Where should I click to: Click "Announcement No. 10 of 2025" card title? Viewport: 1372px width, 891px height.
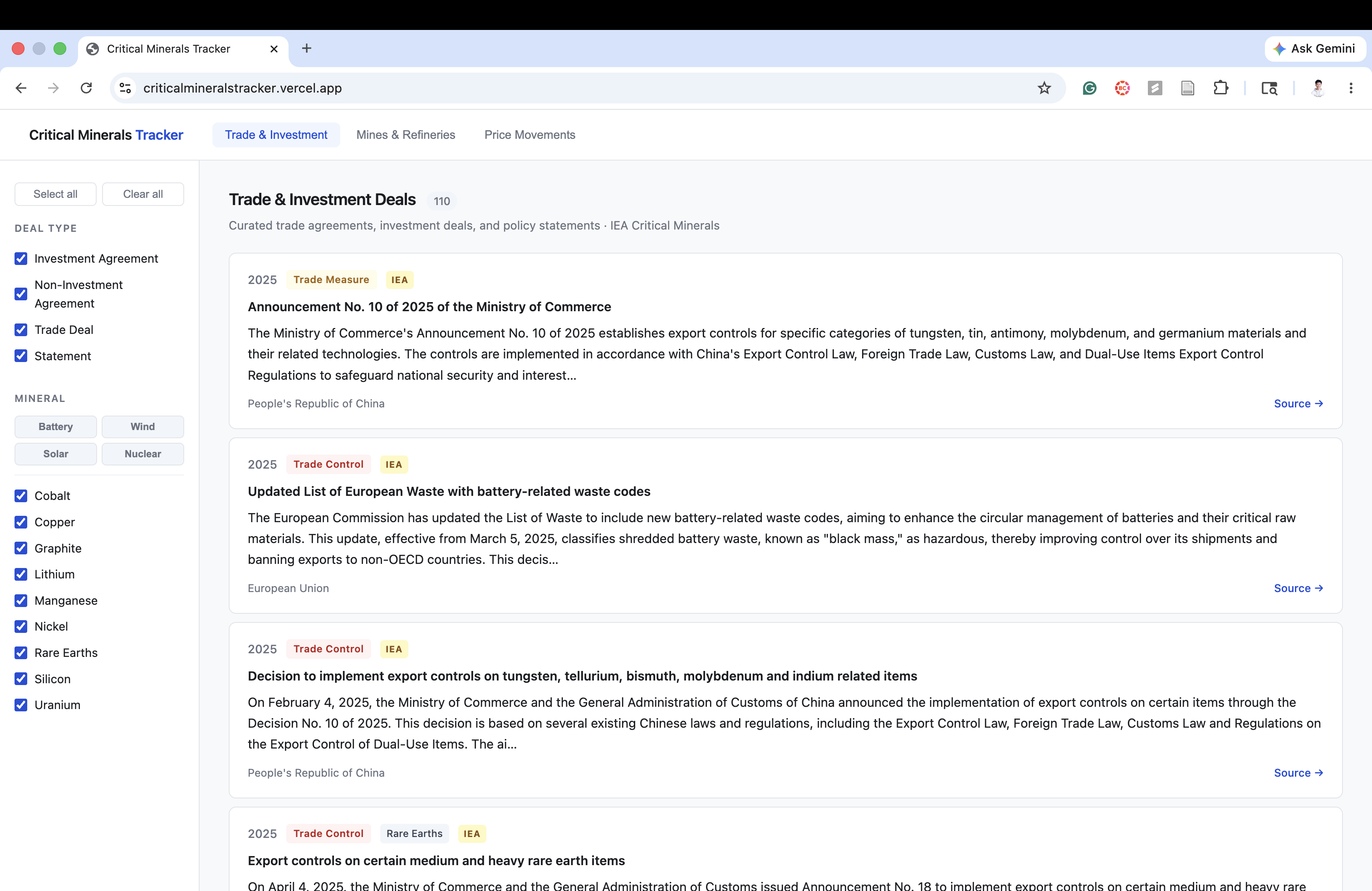click(x=430, y=307)
